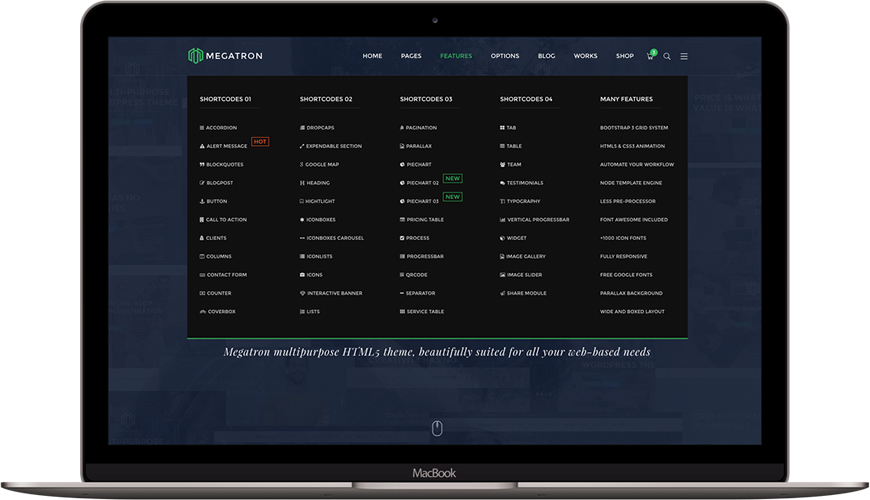Click the Google Map menu entry
Screen dimensions: 870x500
[x=322, y=164]
